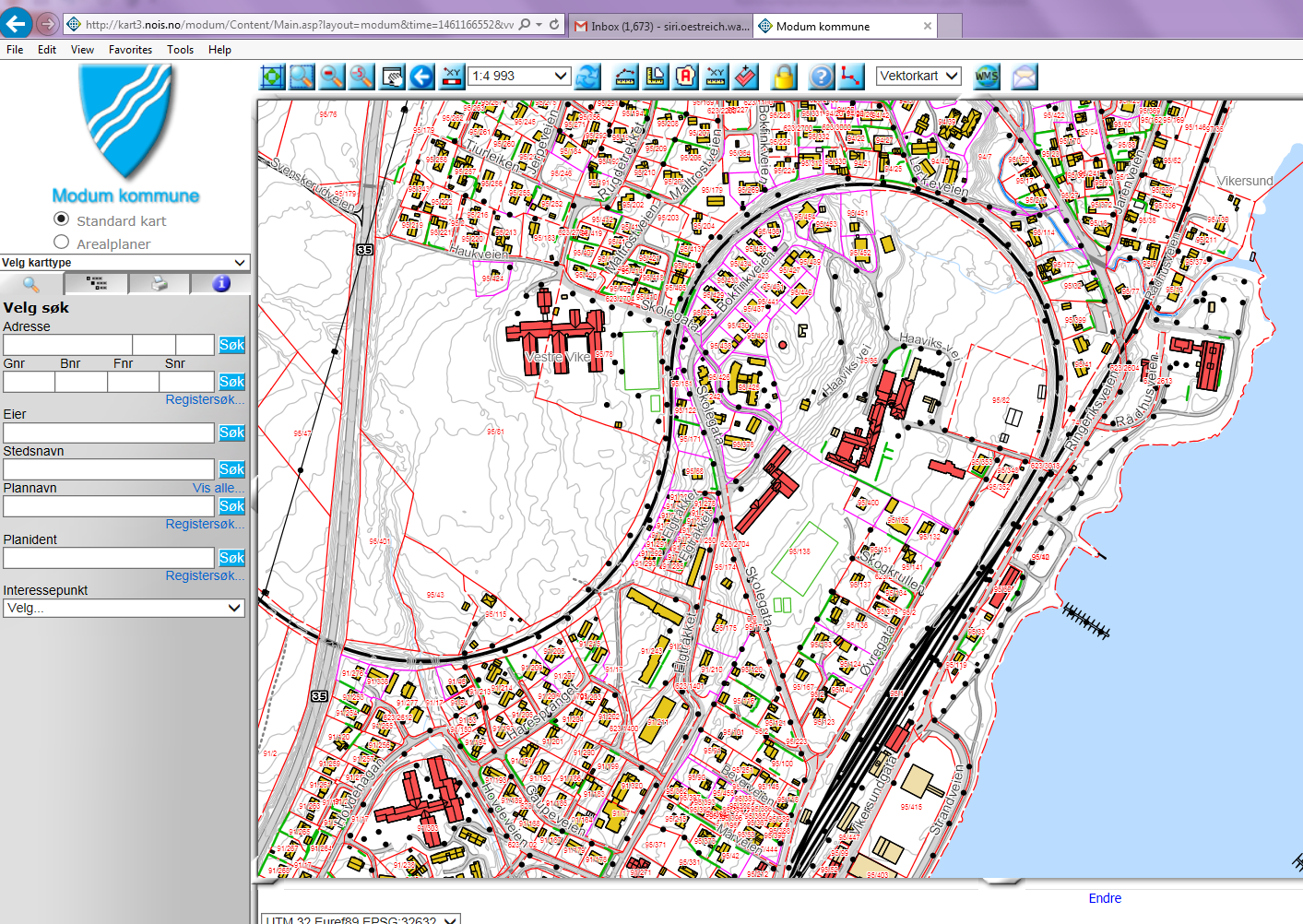Focus the Stedsnavn text input field
This screenshot has width=1303, height=924.
coord(109,469)
